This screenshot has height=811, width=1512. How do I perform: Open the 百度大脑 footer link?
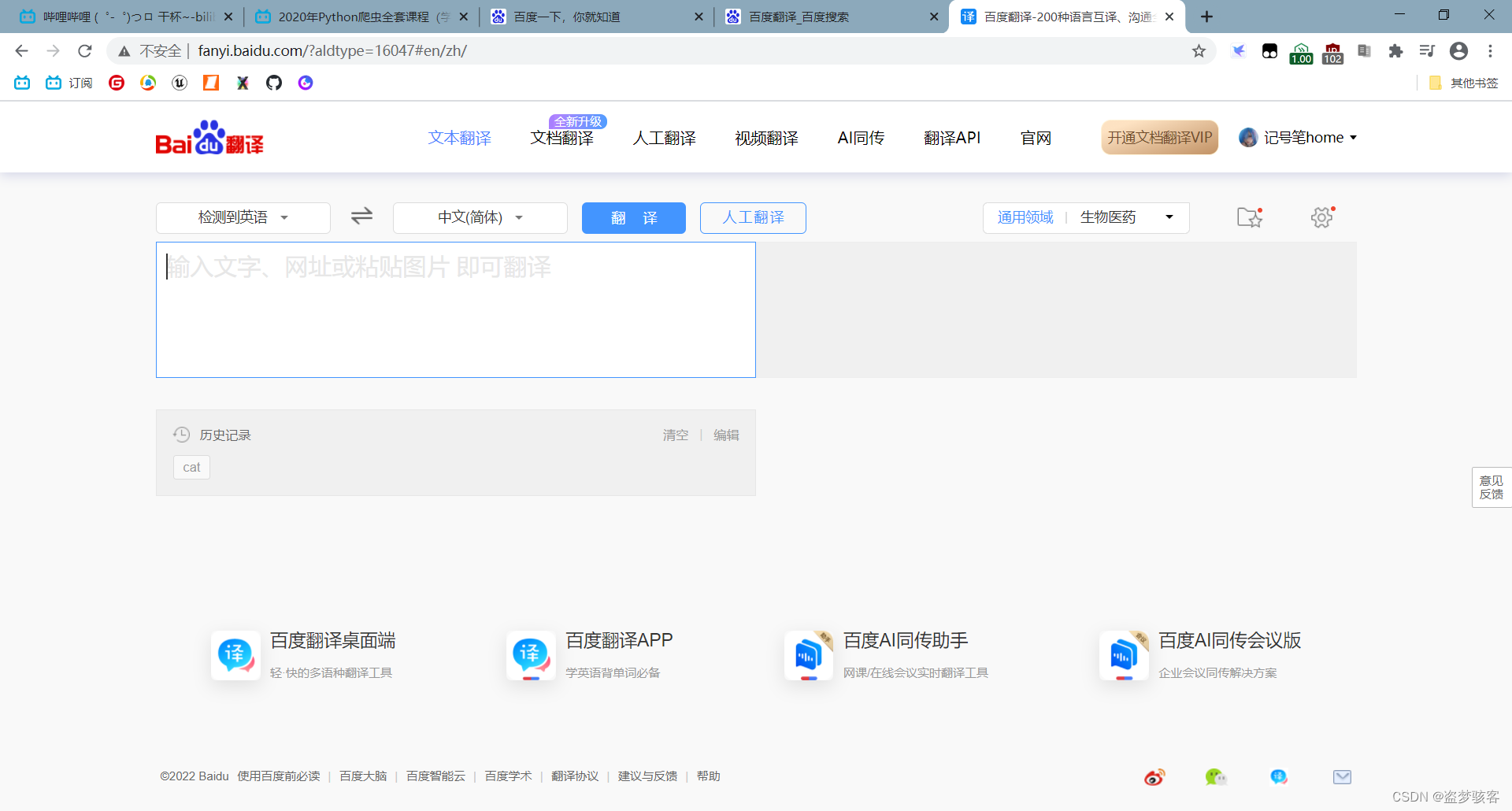point(363,776)
